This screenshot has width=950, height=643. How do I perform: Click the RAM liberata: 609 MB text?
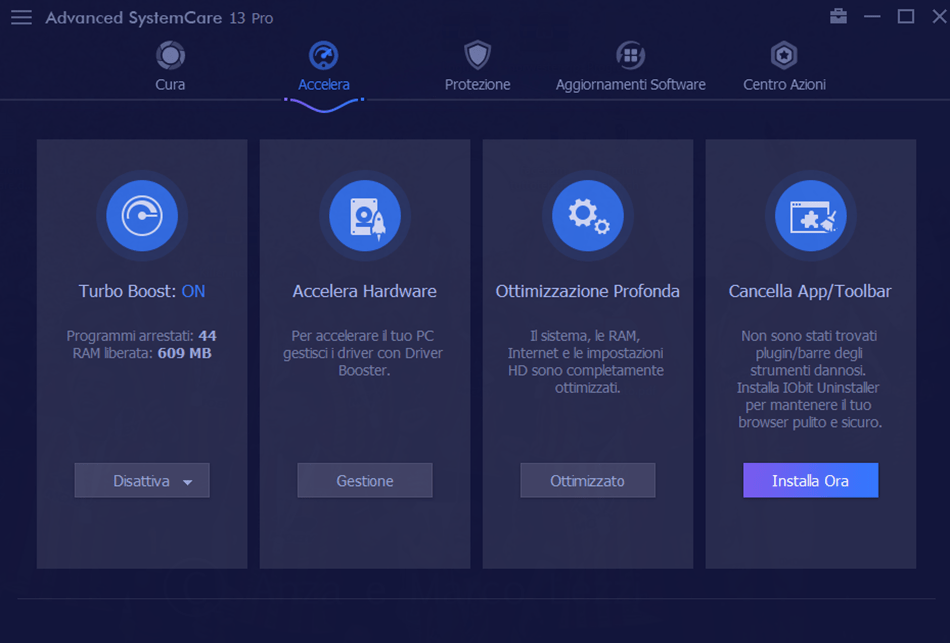coord(142,353)
